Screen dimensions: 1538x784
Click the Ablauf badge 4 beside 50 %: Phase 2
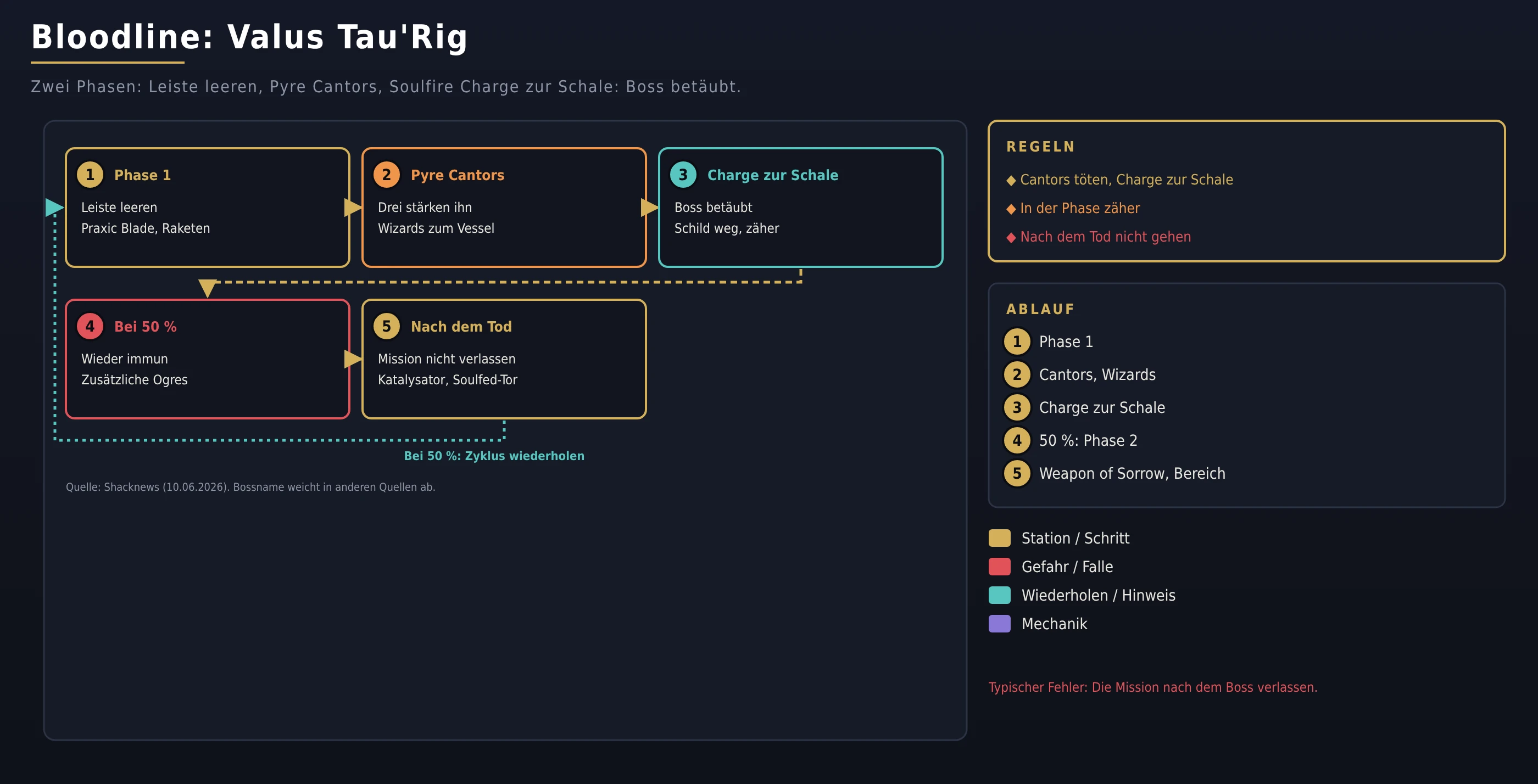(x=1017, y=440)
